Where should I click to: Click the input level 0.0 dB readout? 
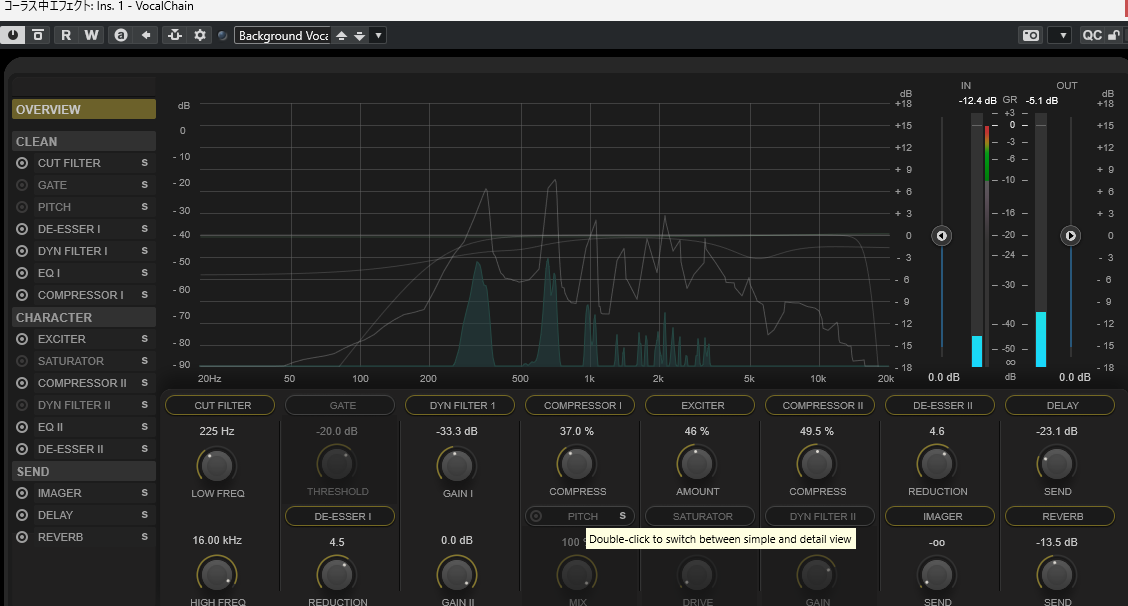click(x=944, y=377)
